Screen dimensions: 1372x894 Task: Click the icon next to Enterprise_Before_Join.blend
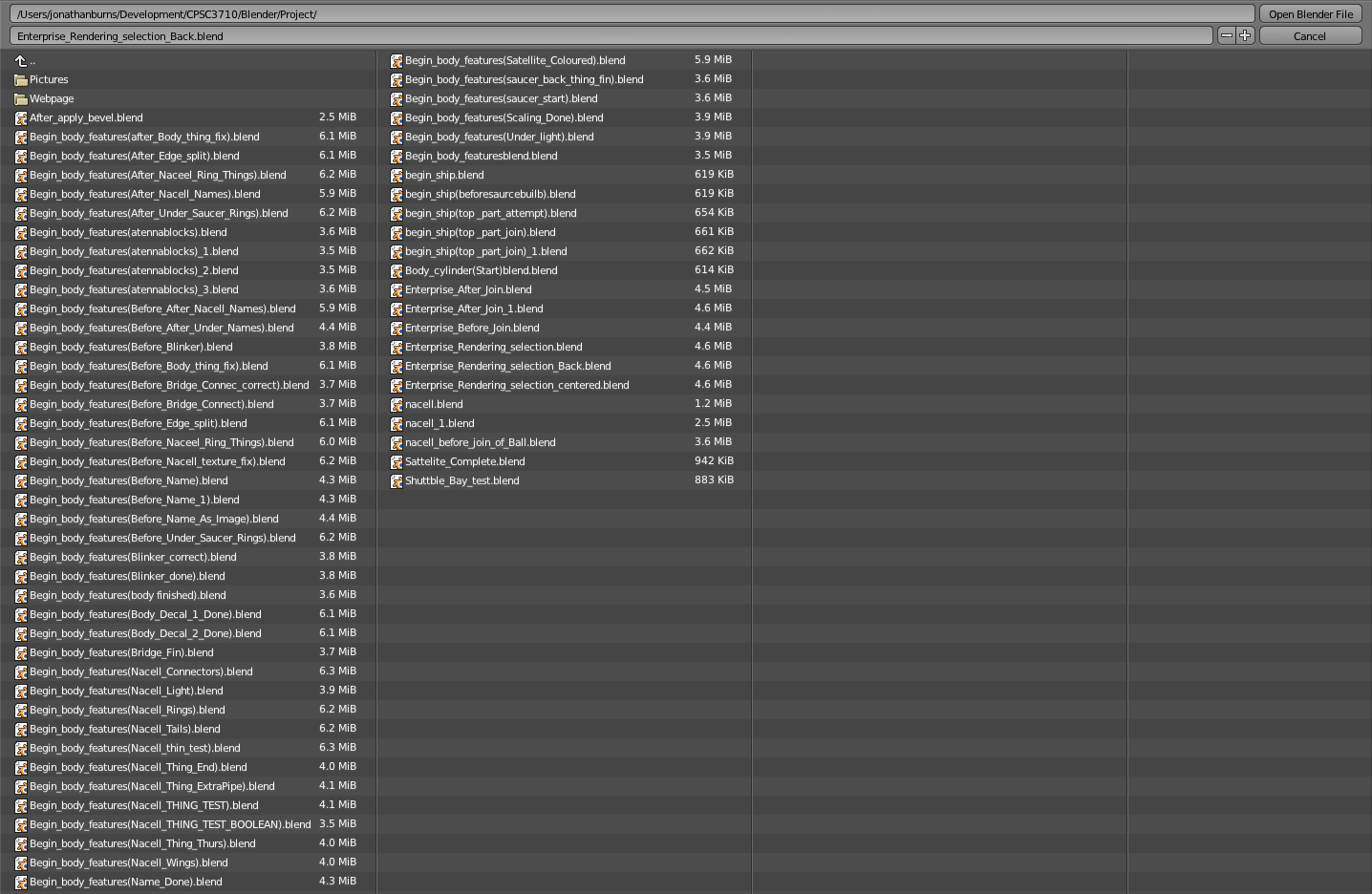pos(396,328)
